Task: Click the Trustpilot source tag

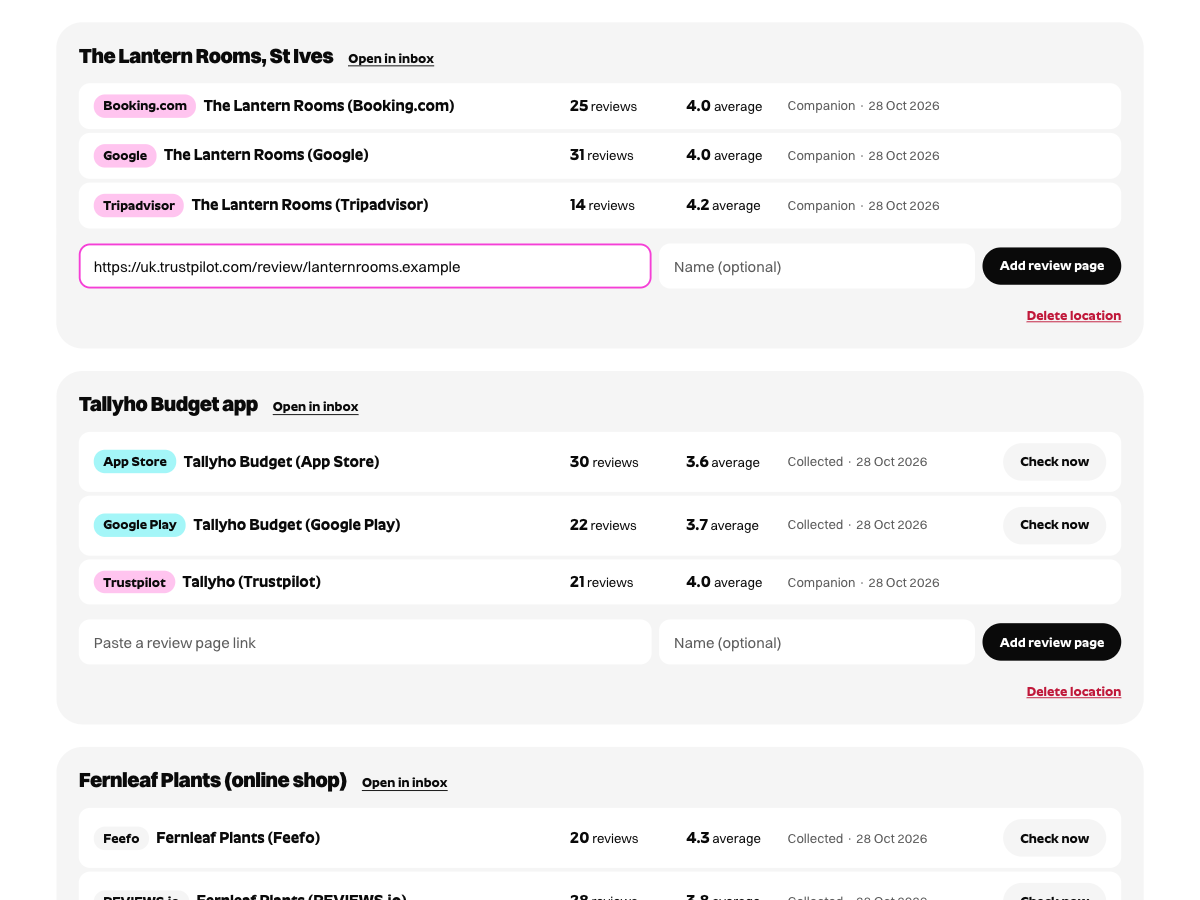Action: (x=134, y=582)
